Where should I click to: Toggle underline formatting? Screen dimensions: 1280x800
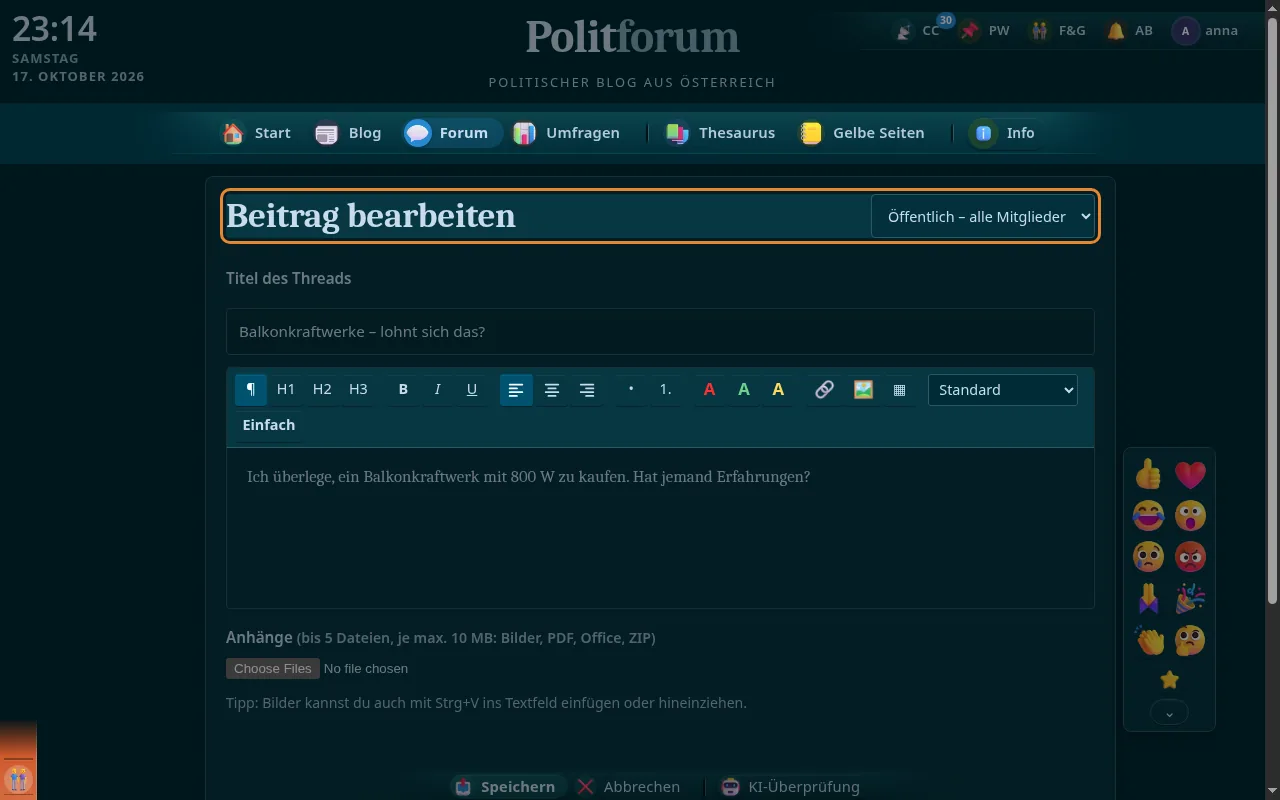click(472, 390)
